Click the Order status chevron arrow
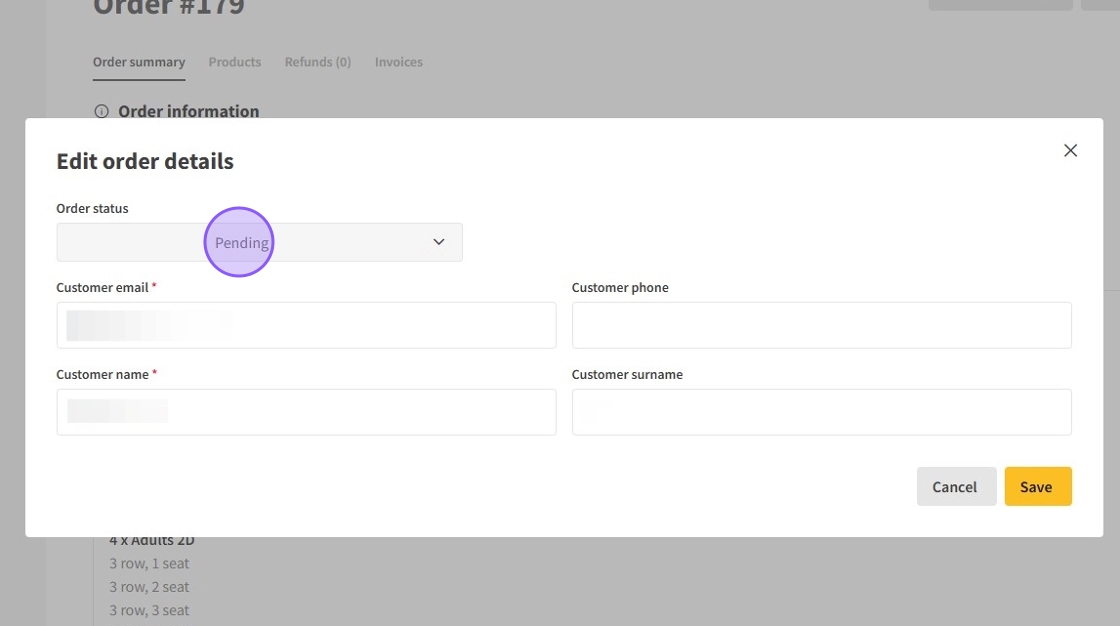Screen dimensions: 1120x626 click(x=438, y=243)
